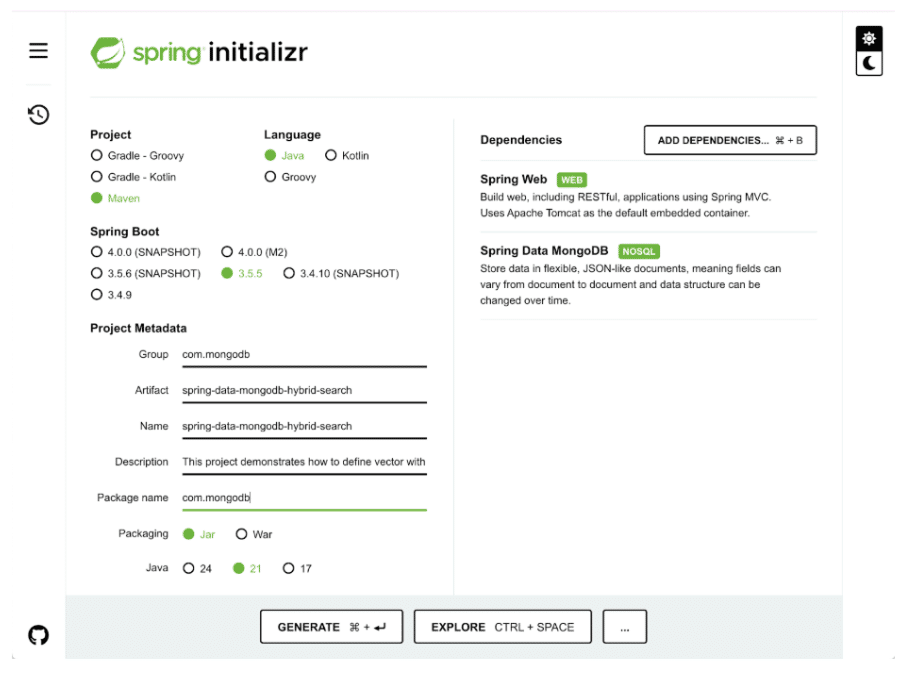Open the hamburger menu
Viewport: 899px width, 678px height.
tap(38, 51)
